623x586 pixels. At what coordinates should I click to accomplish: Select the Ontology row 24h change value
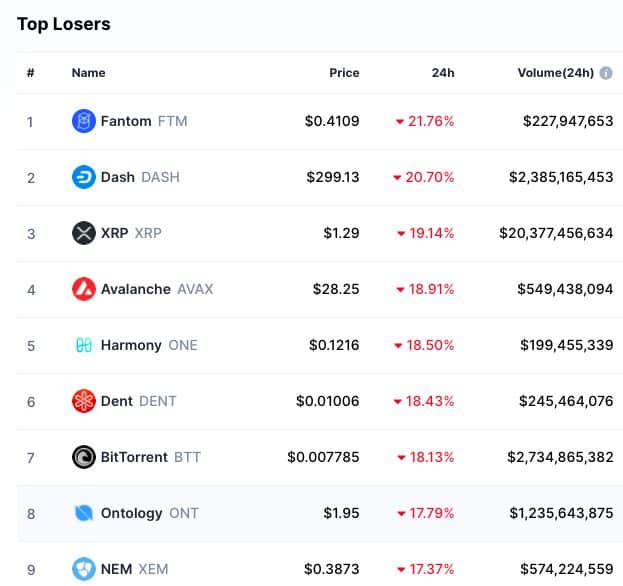425,513
